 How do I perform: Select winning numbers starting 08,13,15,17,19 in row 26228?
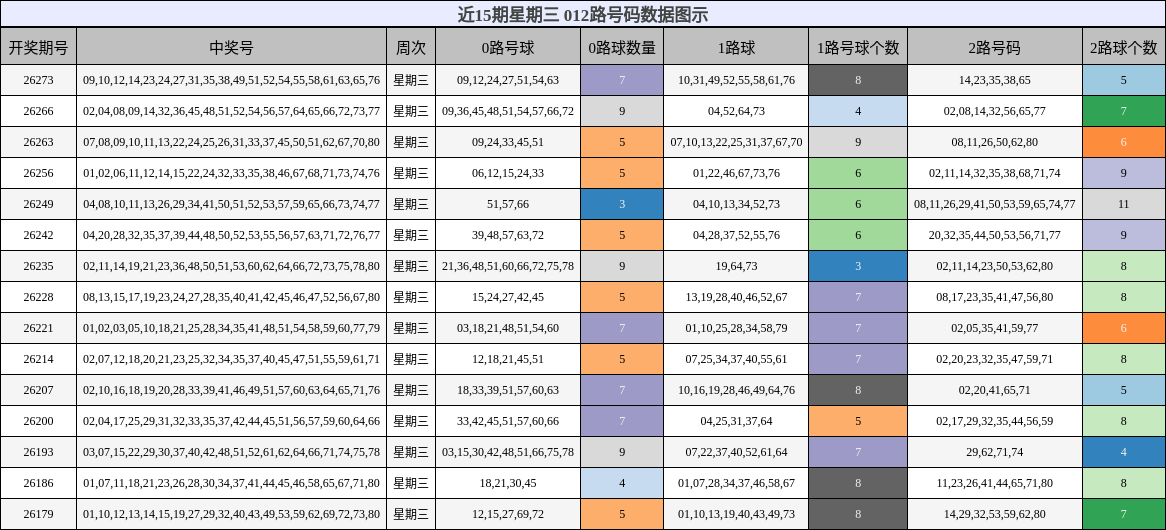231,297
